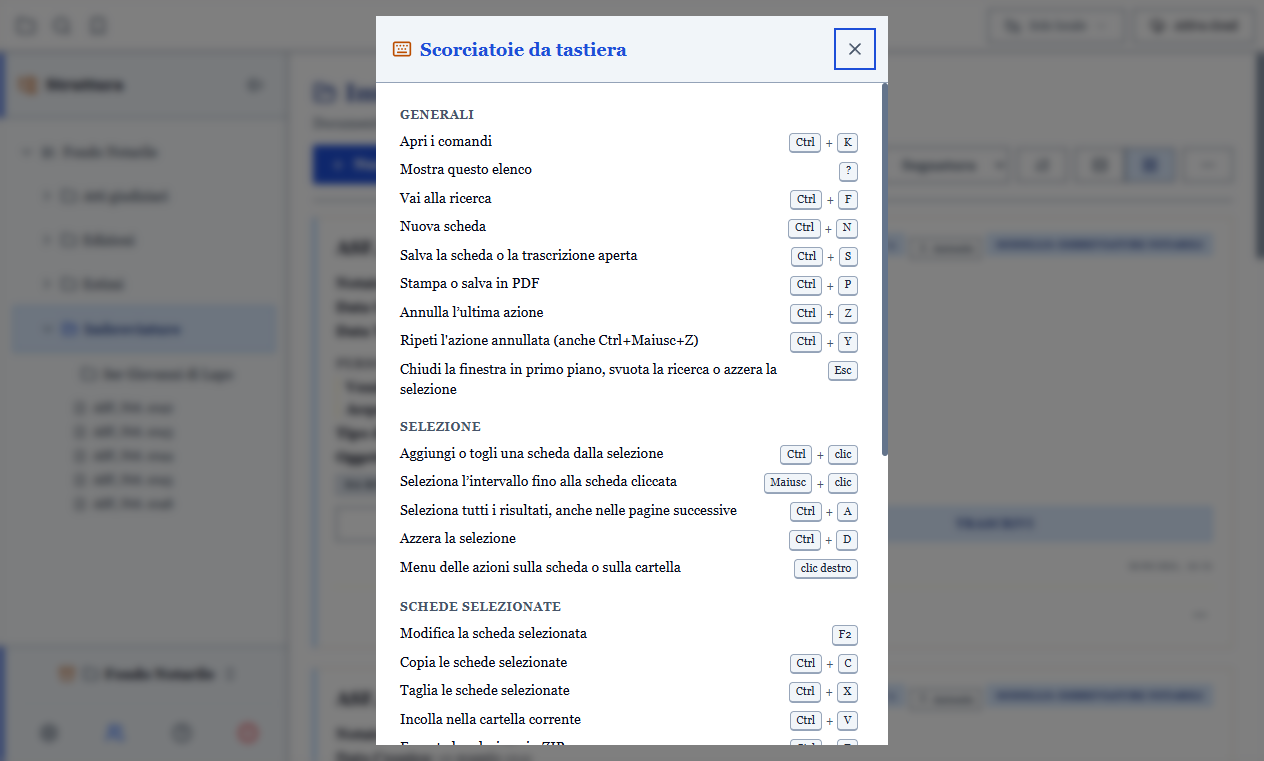Click the S key badge

pos(848,257)
